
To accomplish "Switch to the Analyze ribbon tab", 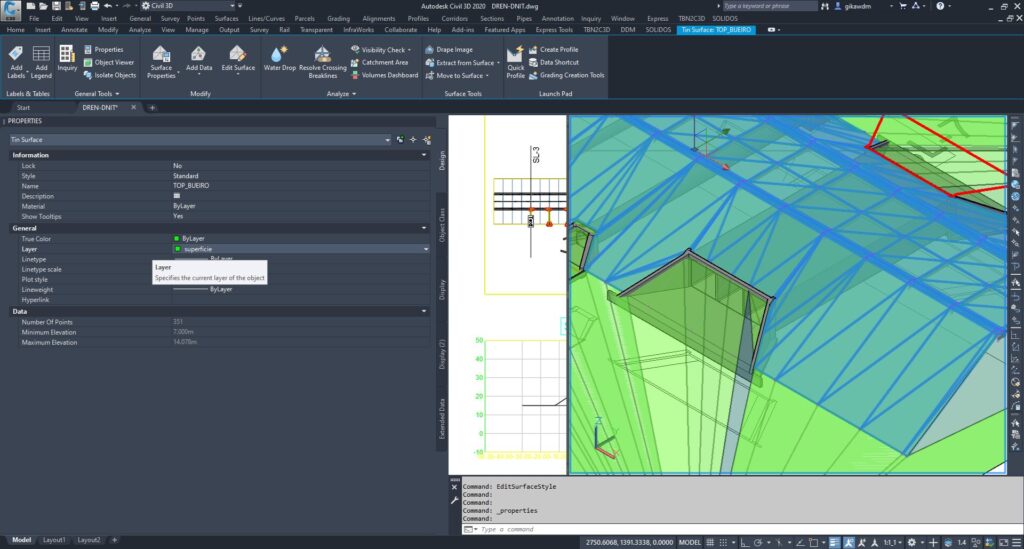I will coord(140,30).
